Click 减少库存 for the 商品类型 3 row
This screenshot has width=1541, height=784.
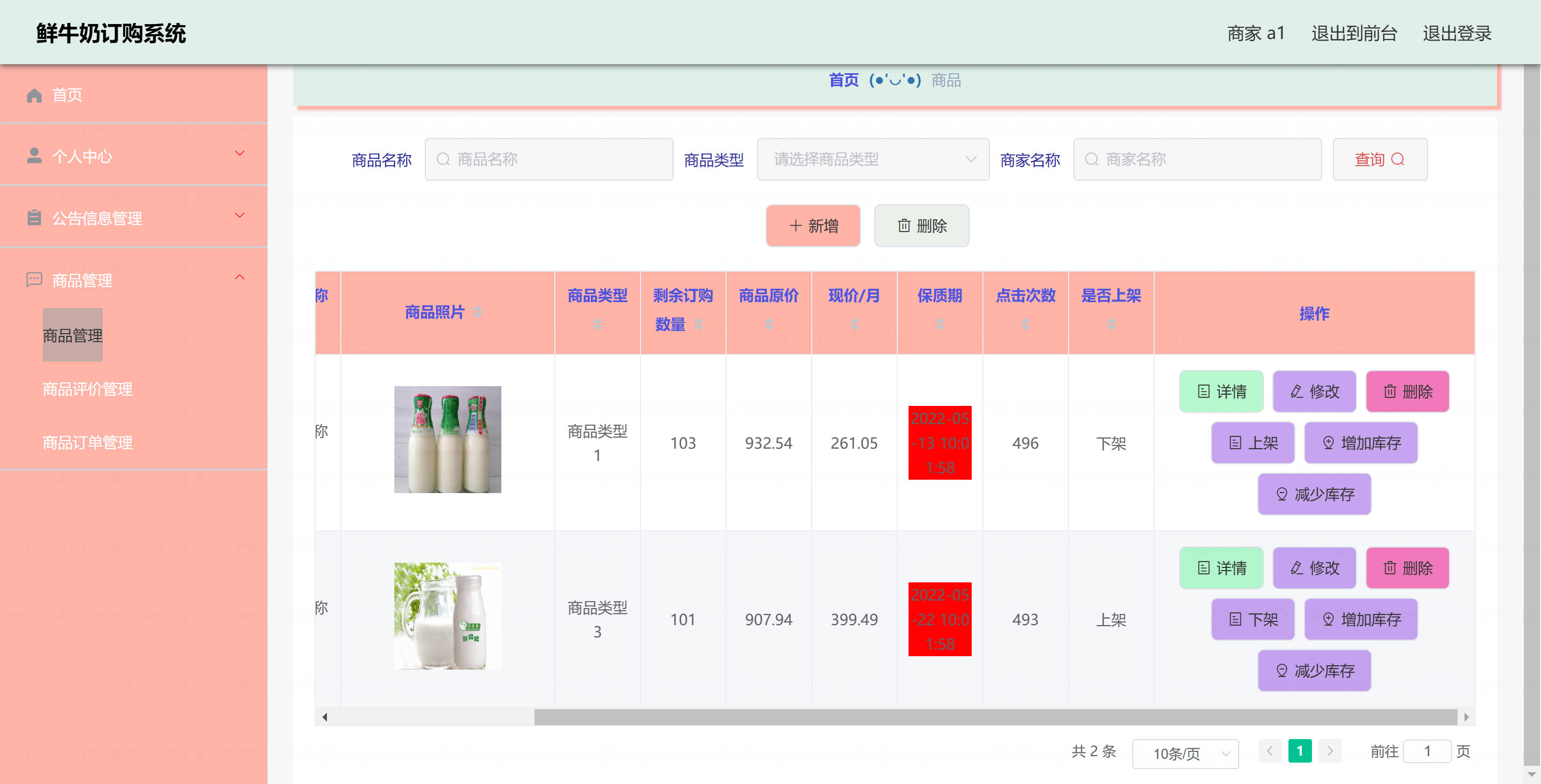point(1314,671)
